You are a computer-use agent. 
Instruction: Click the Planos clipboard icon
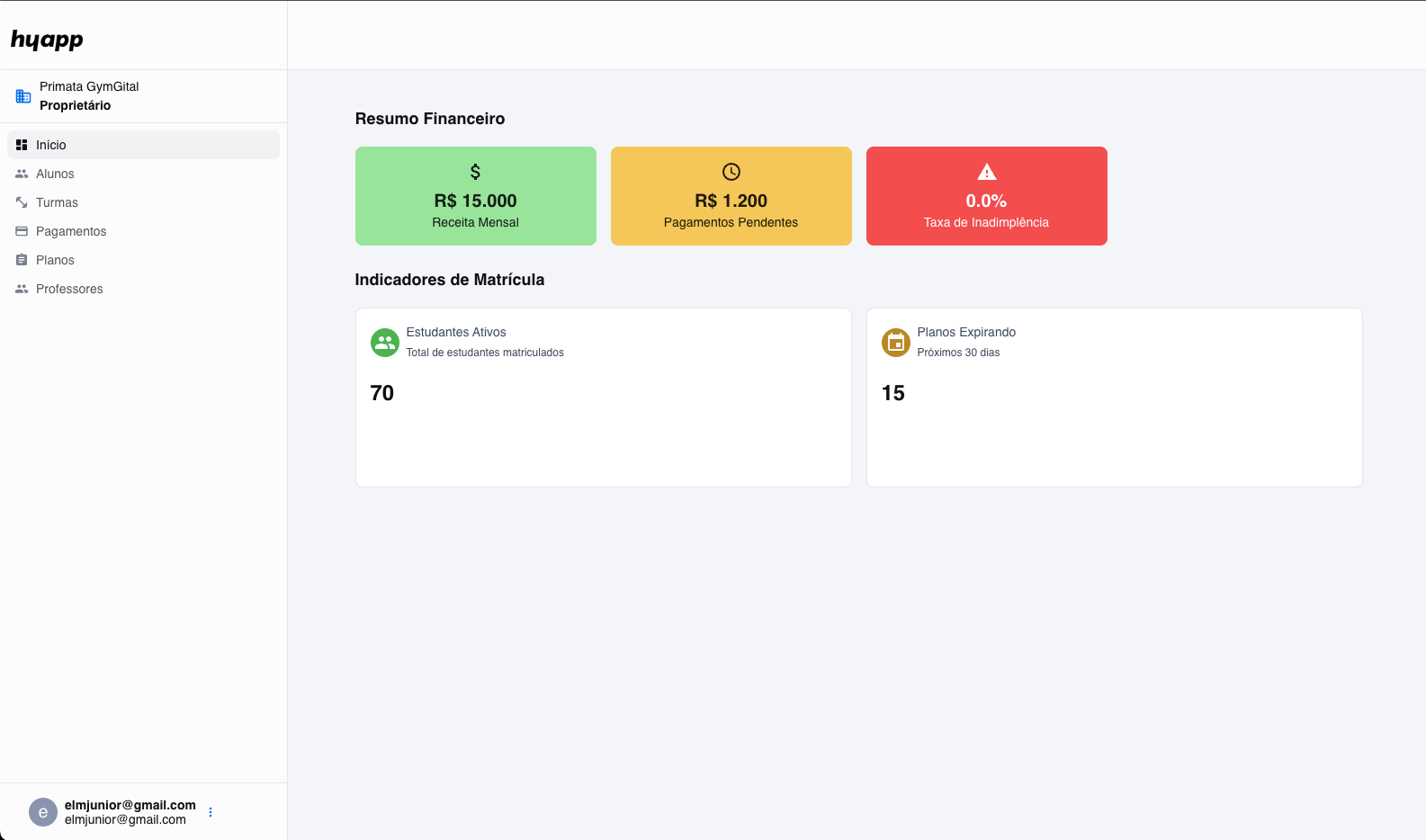[22, 260]
